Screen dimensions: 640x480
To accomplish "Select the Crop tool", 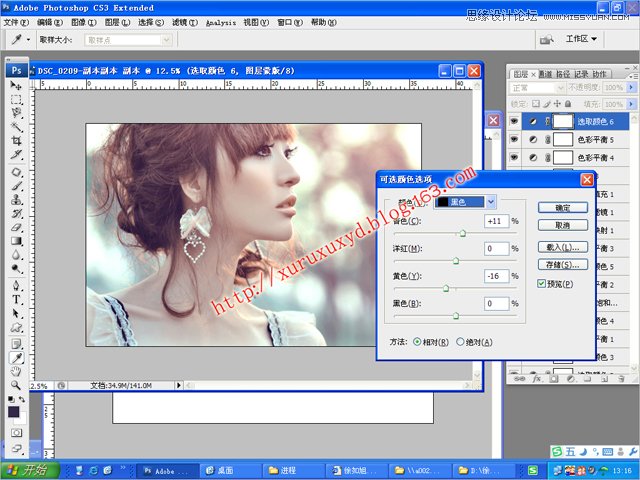I will click(16, 141).
